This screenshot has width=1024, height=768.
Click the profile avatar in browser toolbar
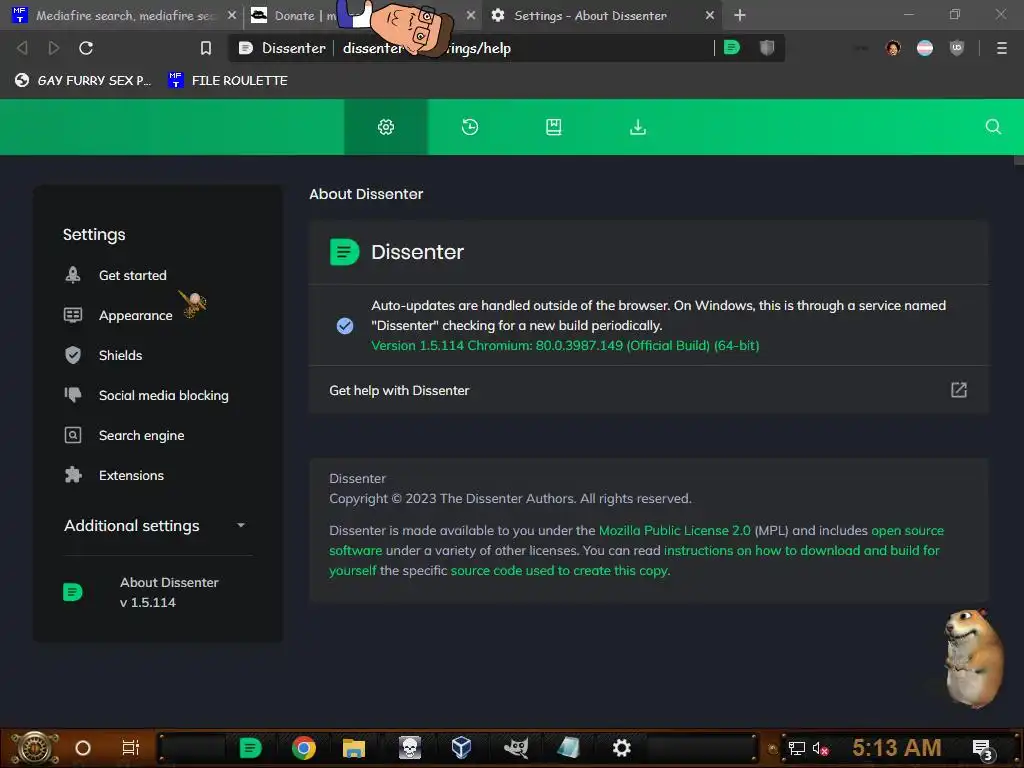893,48
